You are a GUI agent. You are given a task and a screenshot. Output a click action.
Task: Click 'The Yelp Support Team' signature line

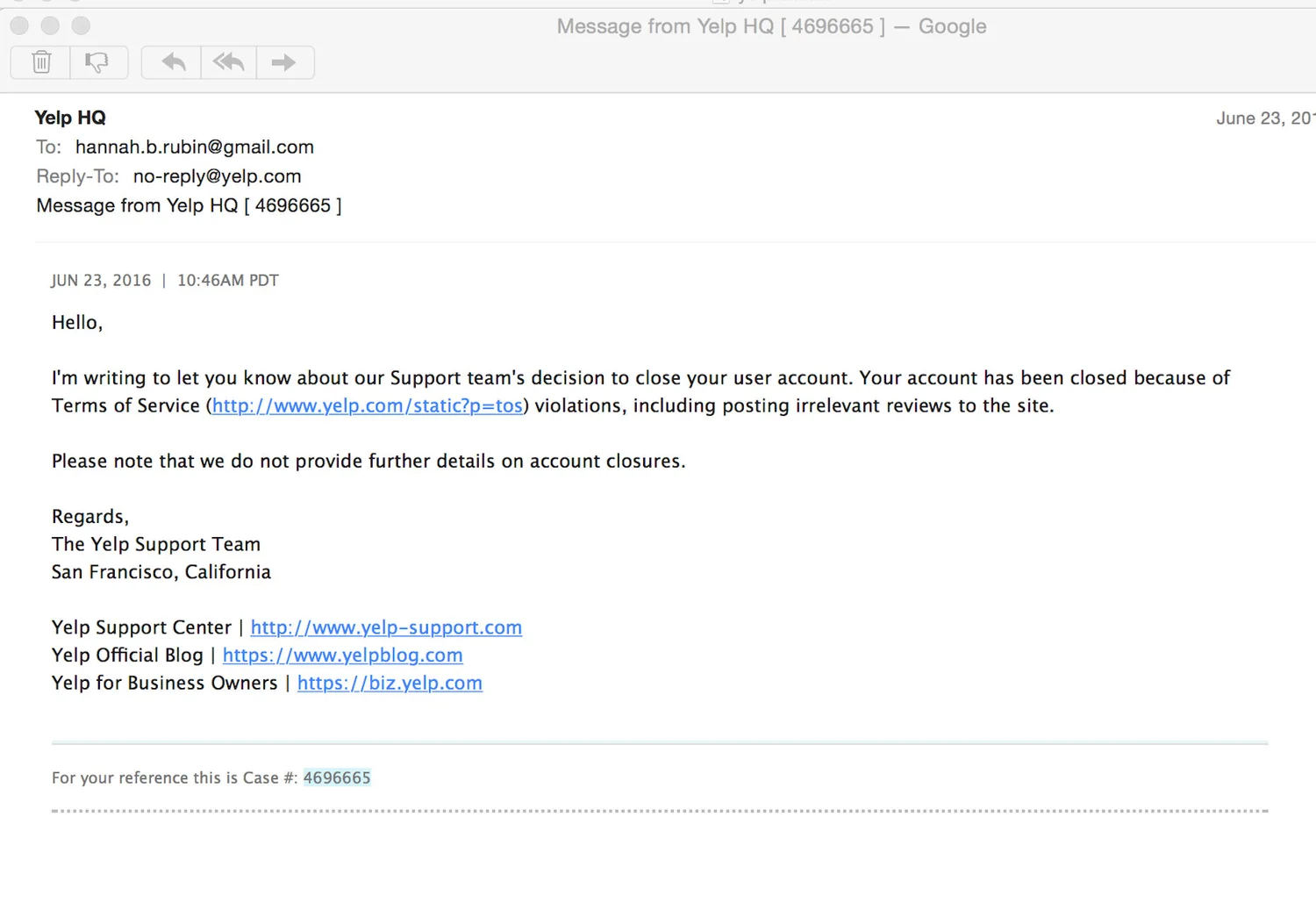[x=156, y=544]
